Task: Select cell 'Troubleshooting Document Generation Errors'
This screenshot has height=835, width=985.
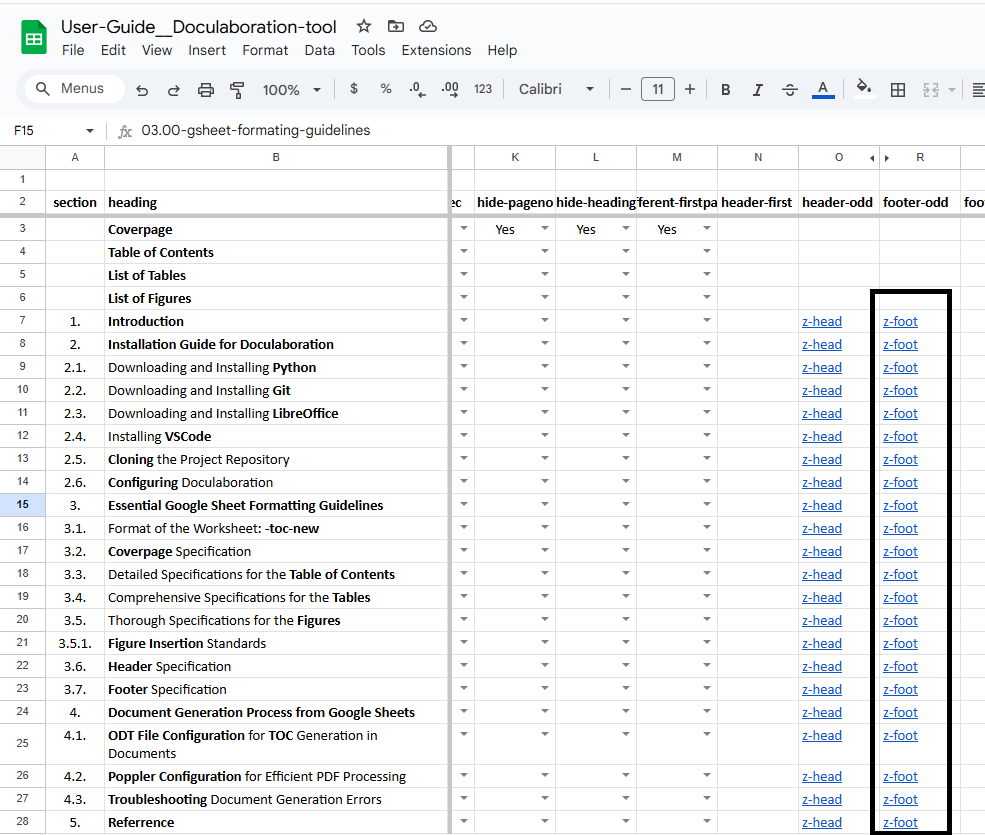Action: [276, 799]
